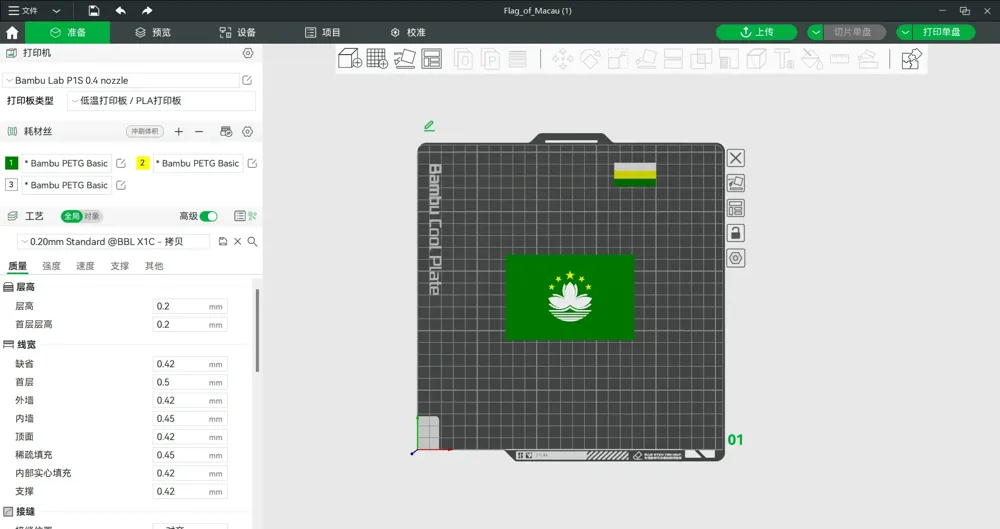The height and width of the screenshot is (529, 1000).
Task: Click the Auto orient toolbar icon
Action: point(404,59)
